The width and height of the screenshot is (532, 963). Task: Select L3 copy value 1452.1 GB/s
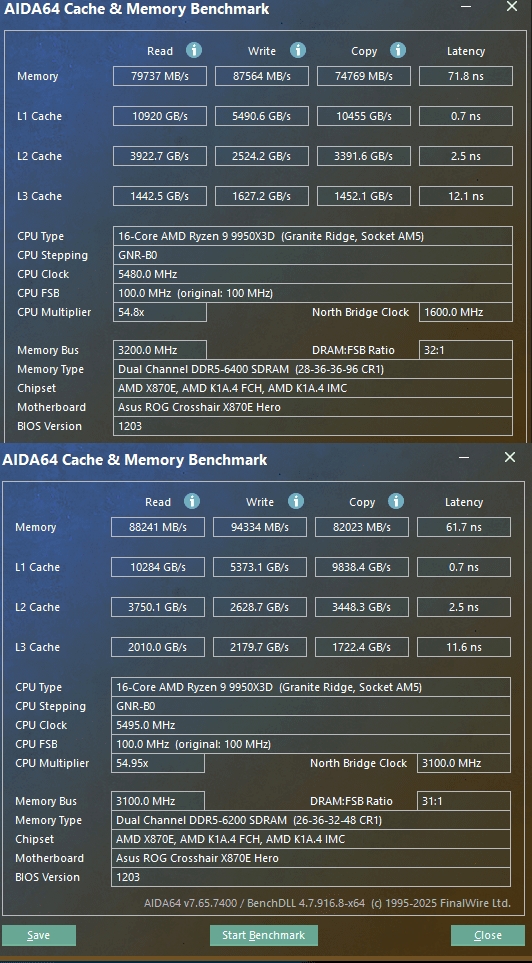tap(364, 196)
